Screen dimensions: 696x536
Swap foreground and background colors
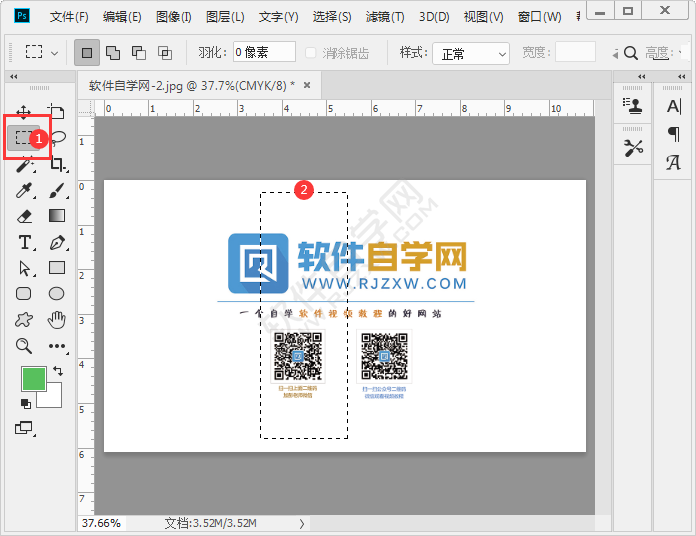pyautogui.click(x=57, y=371)
